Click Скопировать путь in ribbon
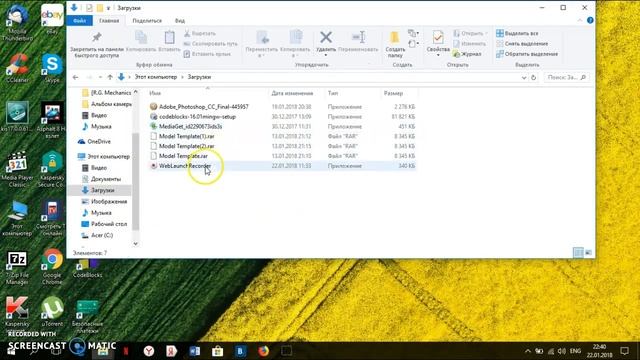 (x=210, y=44)
